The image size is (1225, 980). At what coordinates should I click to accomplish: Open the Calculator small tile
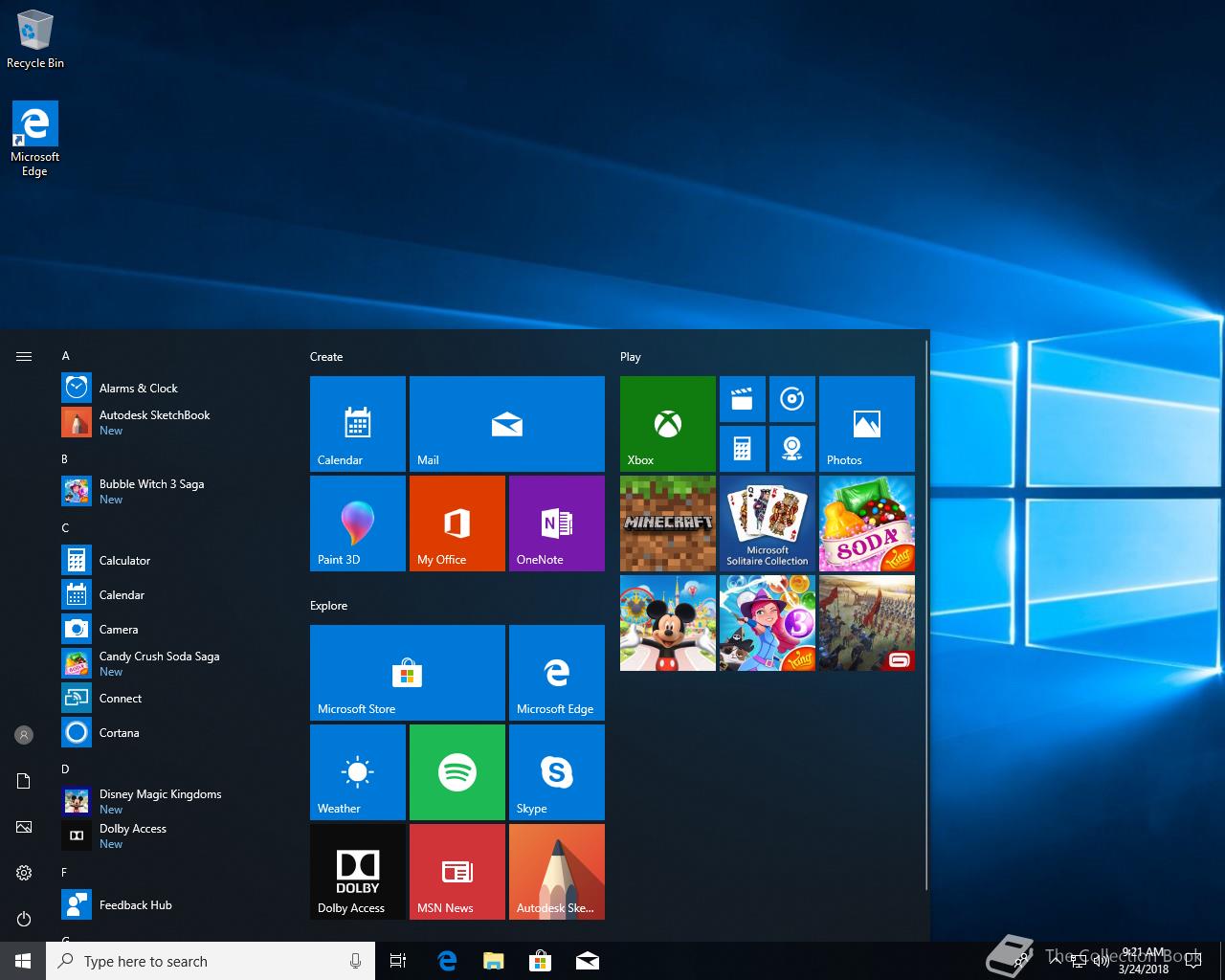743,449
